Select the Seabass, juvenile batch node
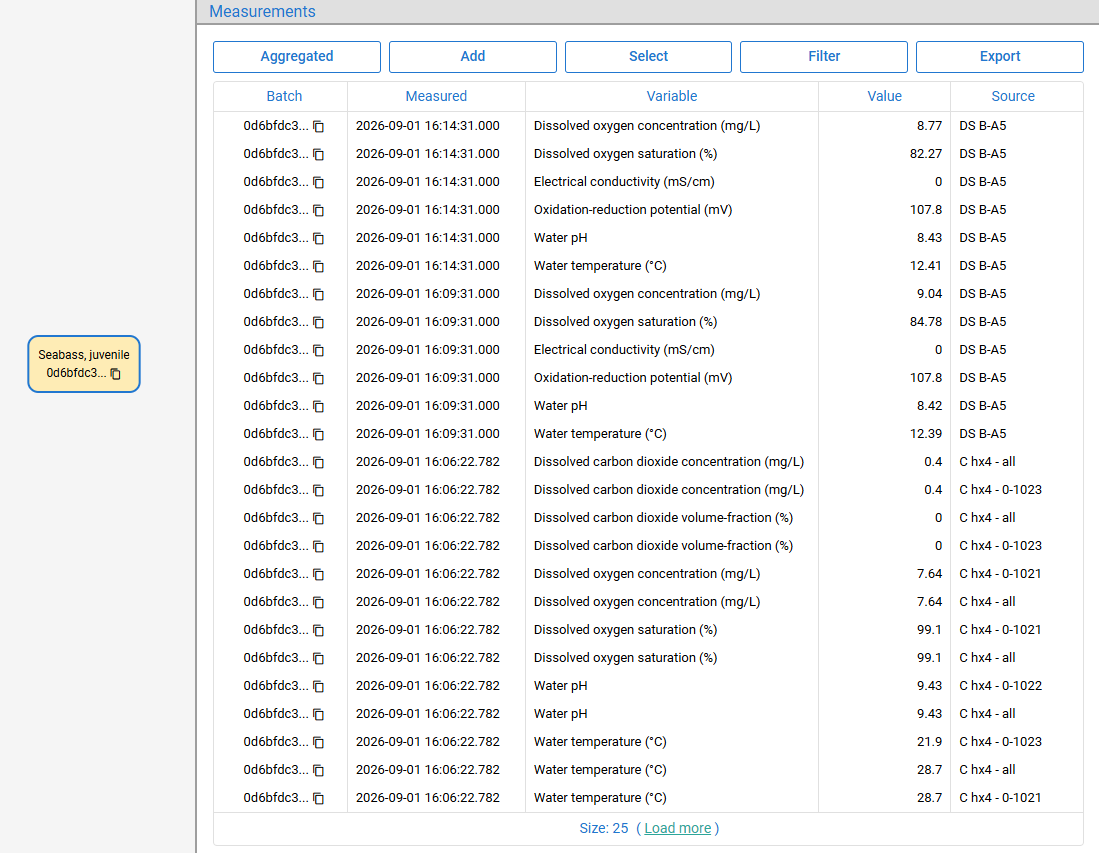The height and width of the screenshot is (853, 1099). pyautogui.click(x=84, y=364)
